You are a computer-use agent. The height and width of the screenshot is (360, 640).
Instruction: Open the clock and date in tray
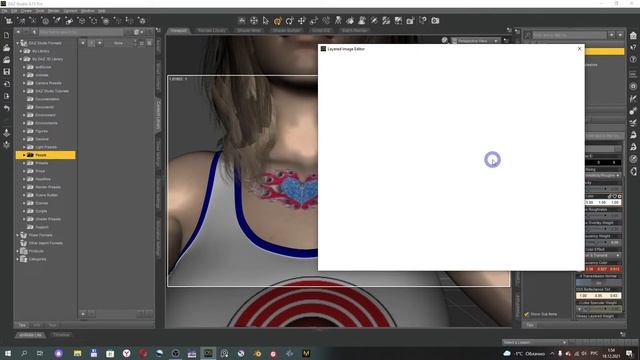[611, 353]
